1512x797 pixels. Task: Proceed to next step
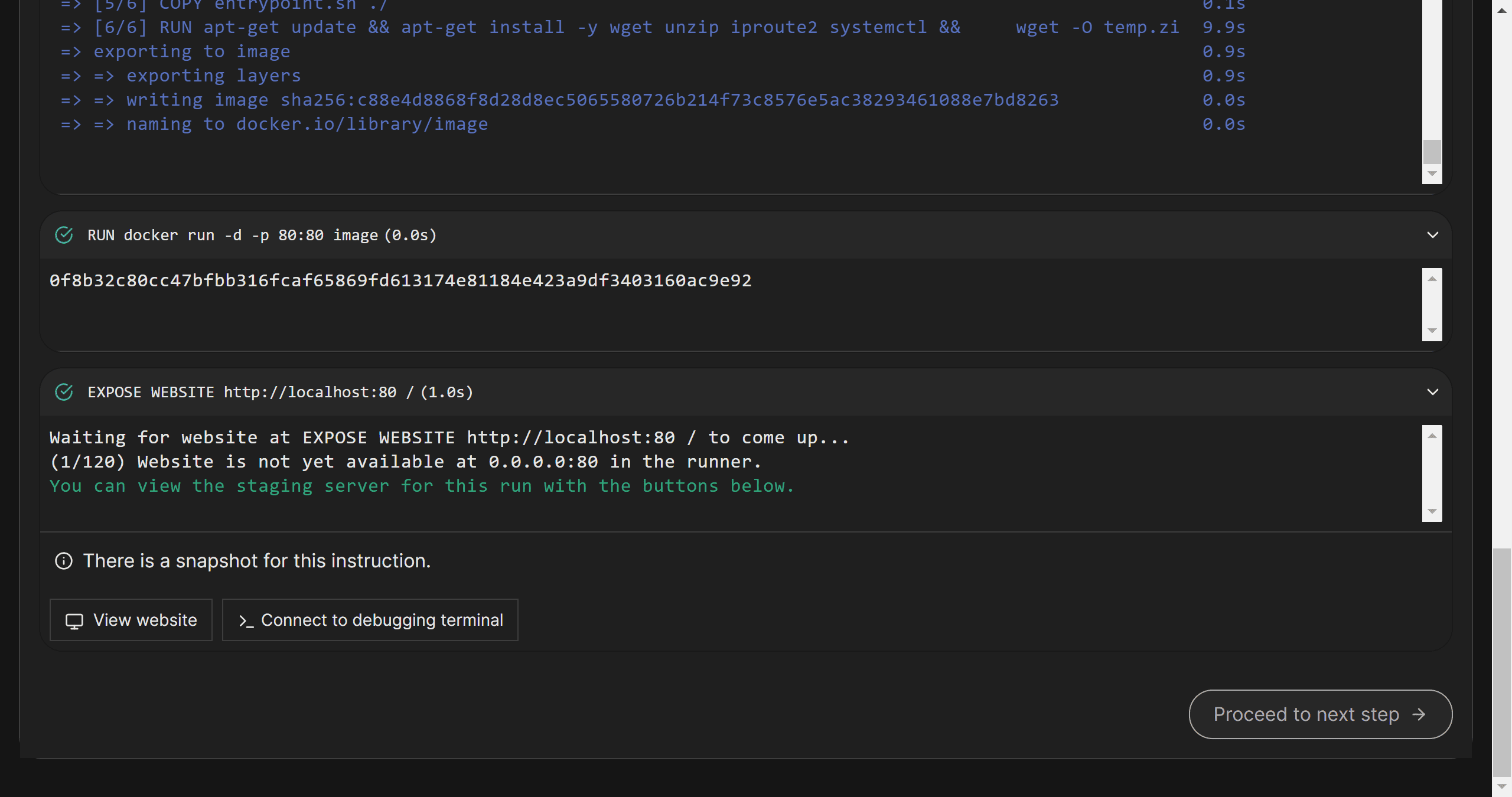tap(1320, 714)
